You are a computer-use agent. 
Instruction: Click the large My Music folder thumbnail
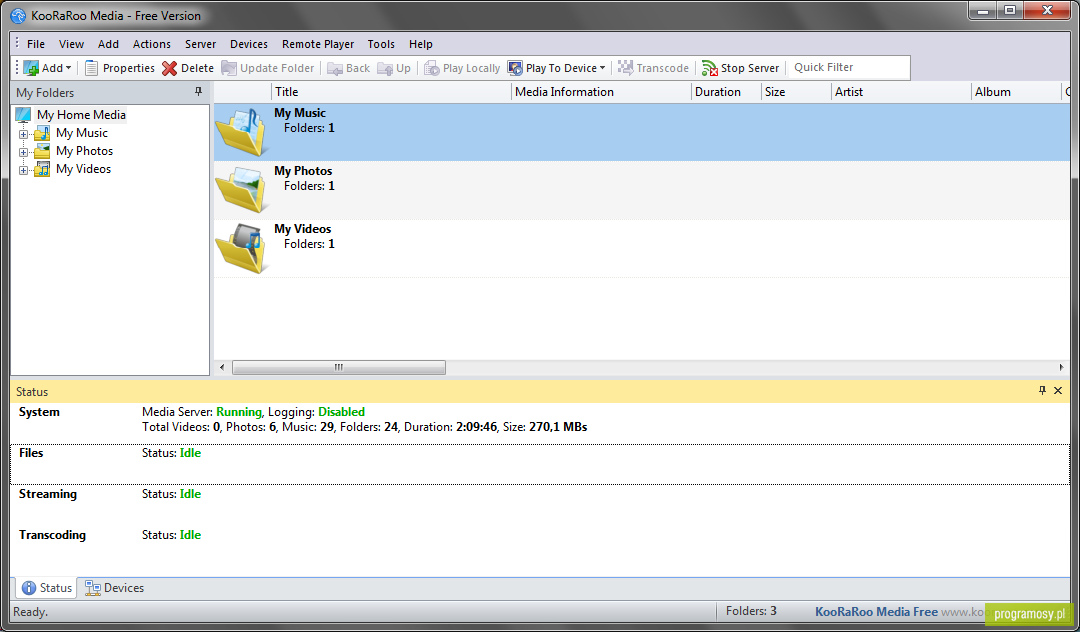241,131
